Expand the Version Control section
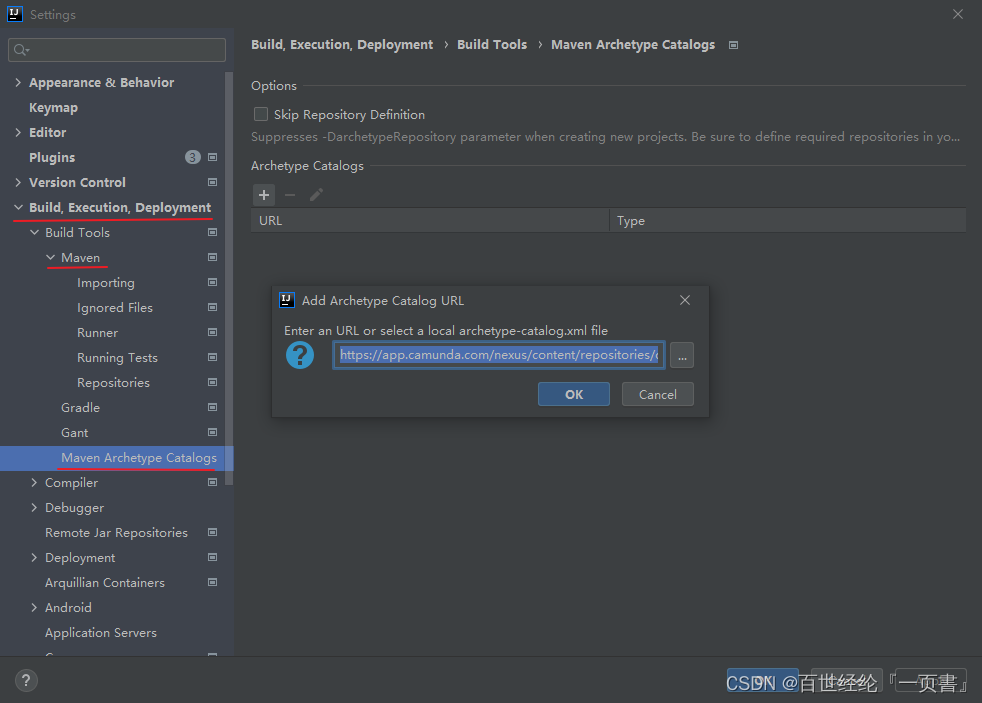 (18, 183)
